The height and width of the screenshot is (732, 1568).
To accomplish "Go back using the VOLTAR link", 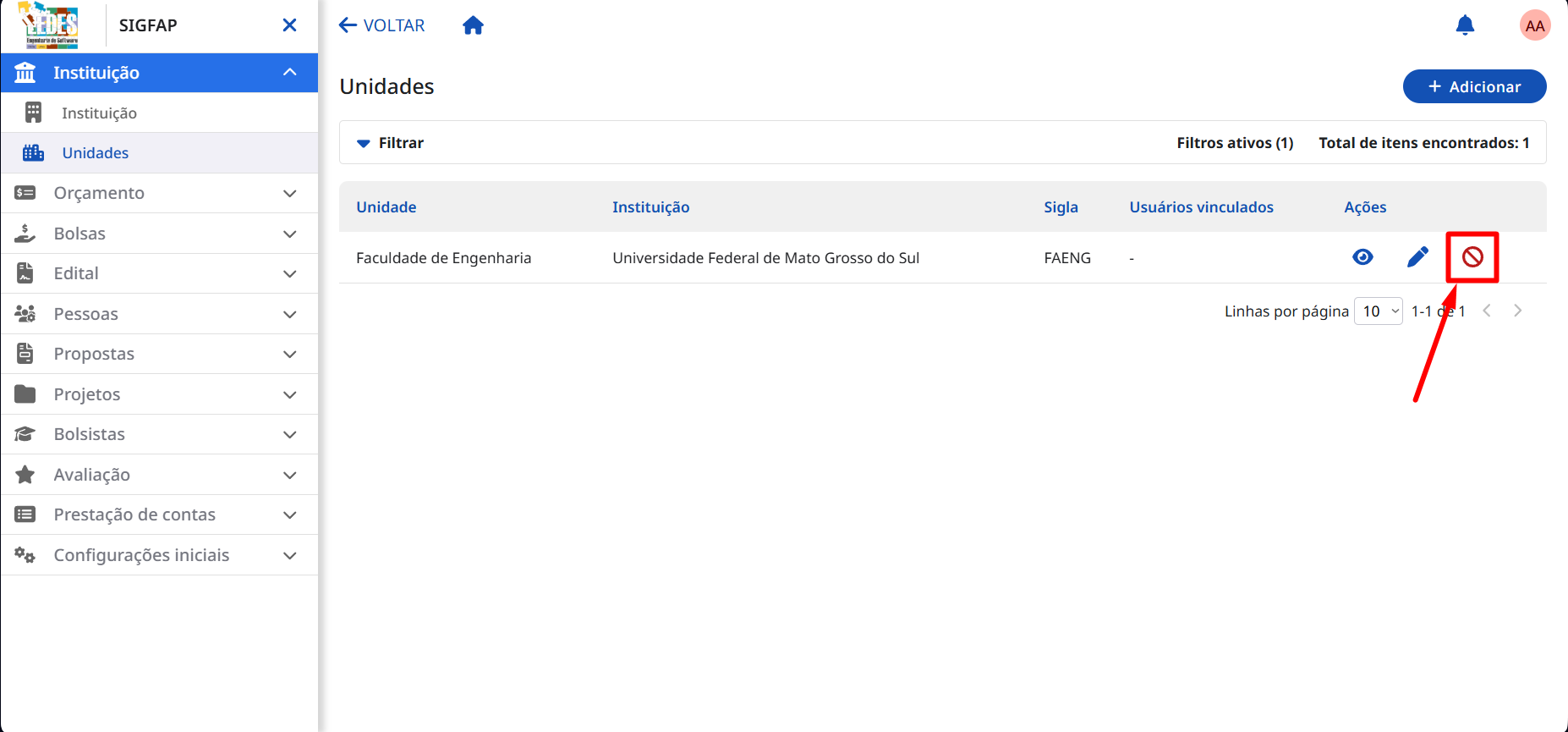I will [x=381, y=25].
